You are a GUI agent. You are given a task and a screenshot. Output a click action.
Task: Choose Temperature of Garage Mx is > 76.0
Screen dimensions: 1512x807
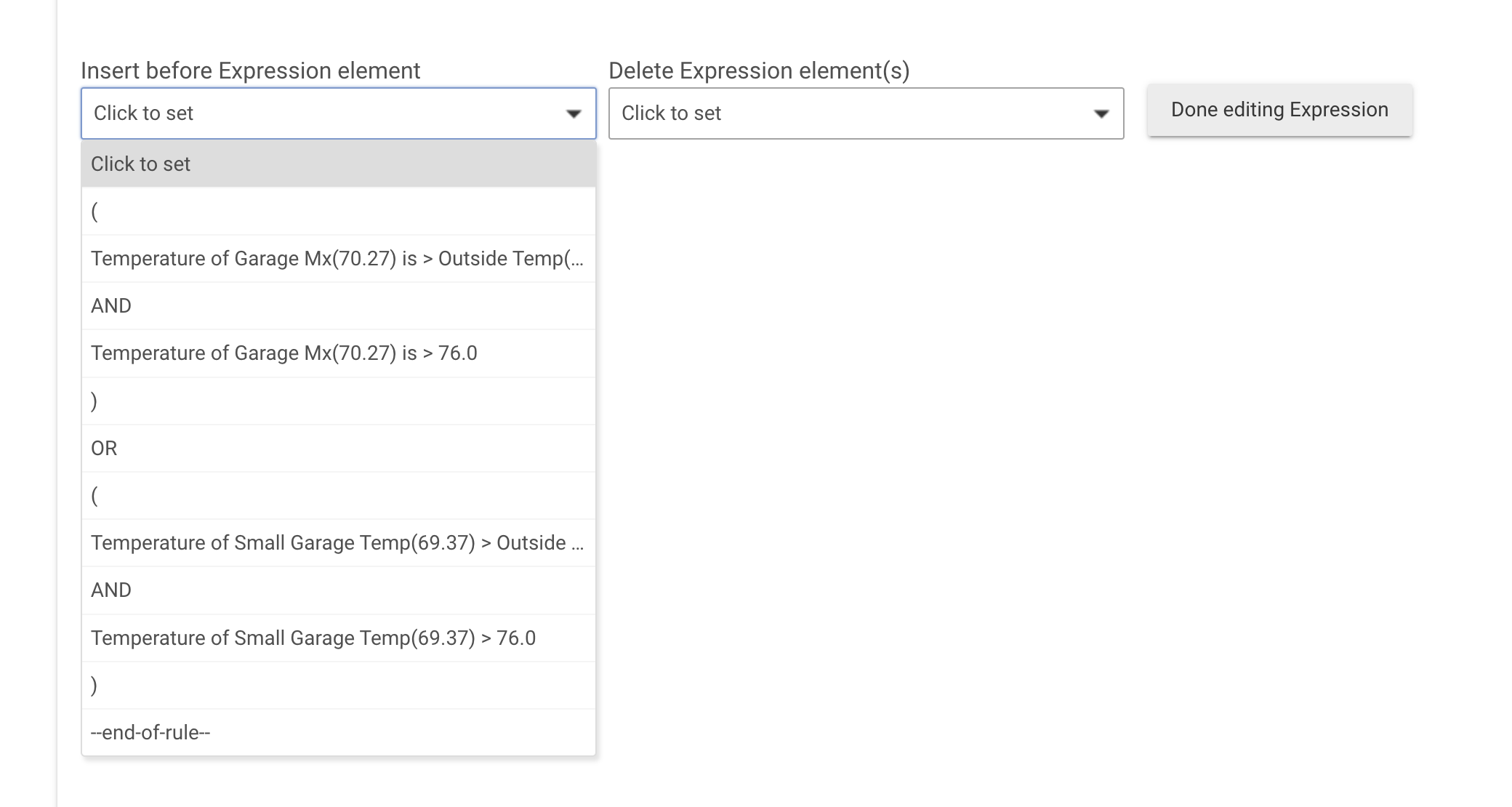339,353
